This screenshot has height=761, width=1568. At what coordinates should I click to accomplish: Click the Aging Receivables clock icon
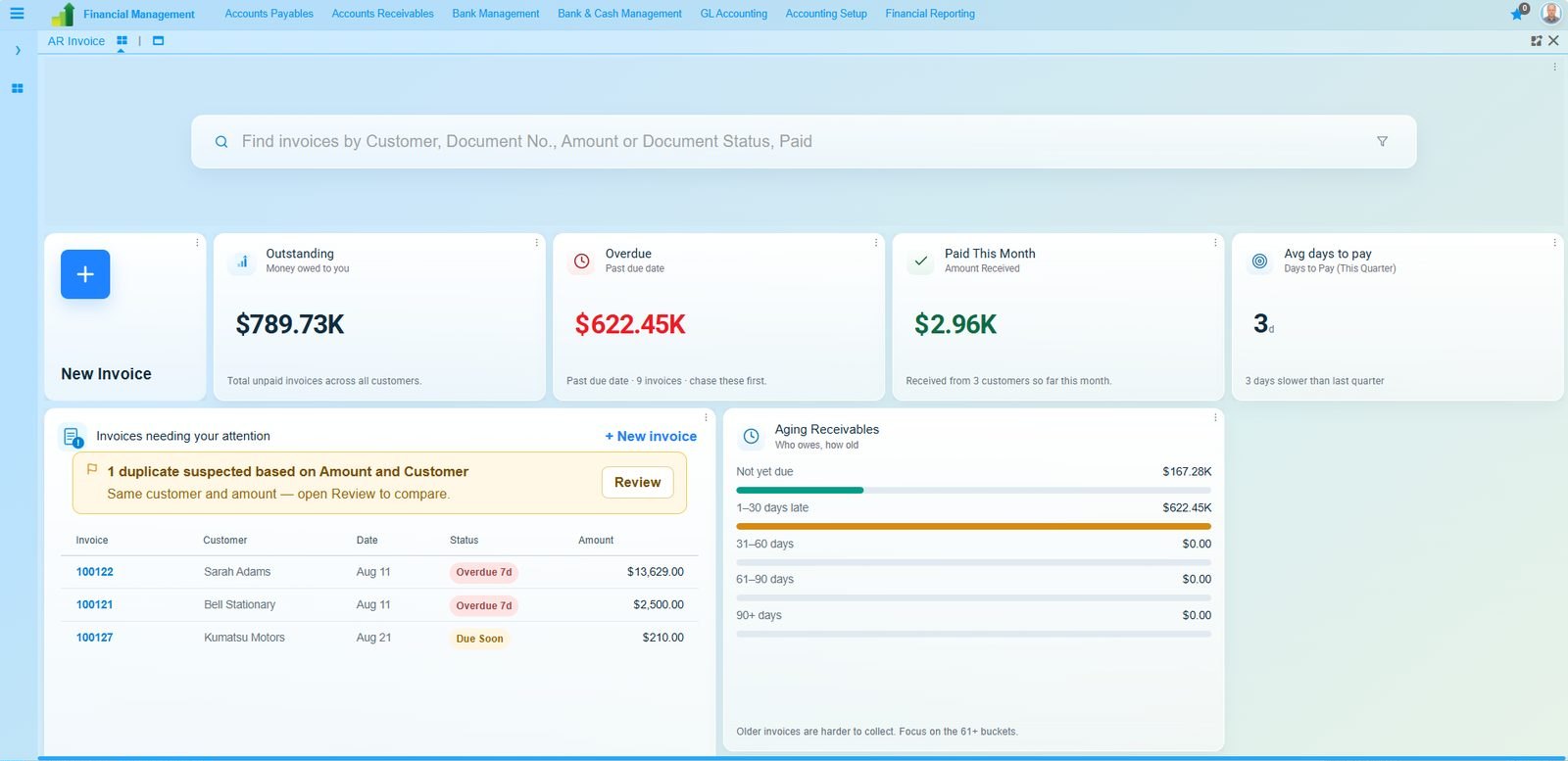click(751, 437)
